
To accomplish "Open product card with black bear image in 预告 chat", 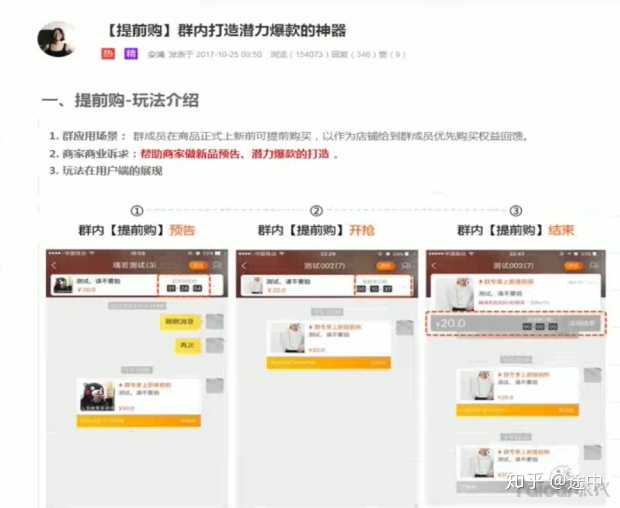I will pos(139,397).
